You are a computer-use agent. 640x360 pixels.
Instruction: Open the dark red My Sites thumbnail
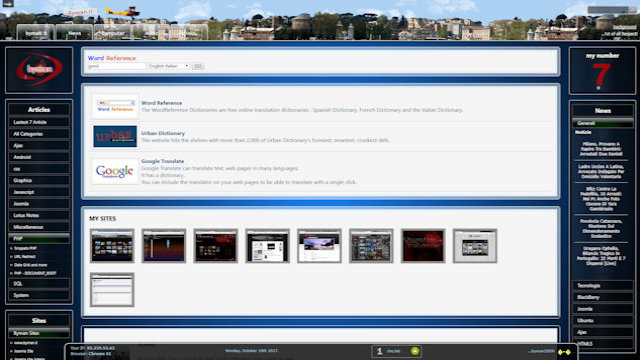423,246
